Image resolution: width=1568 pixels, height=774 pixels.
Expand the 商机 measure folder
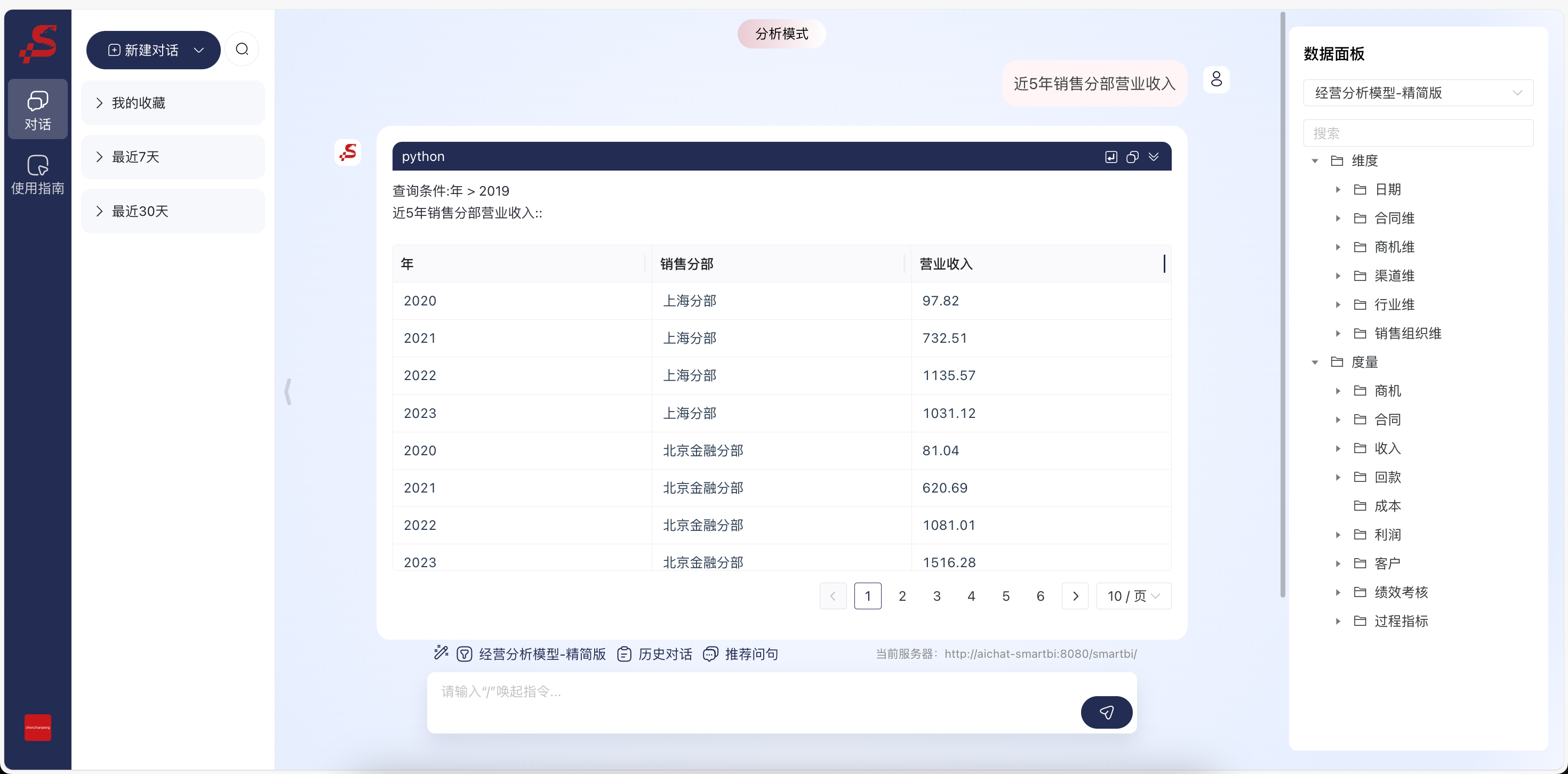1338,391
